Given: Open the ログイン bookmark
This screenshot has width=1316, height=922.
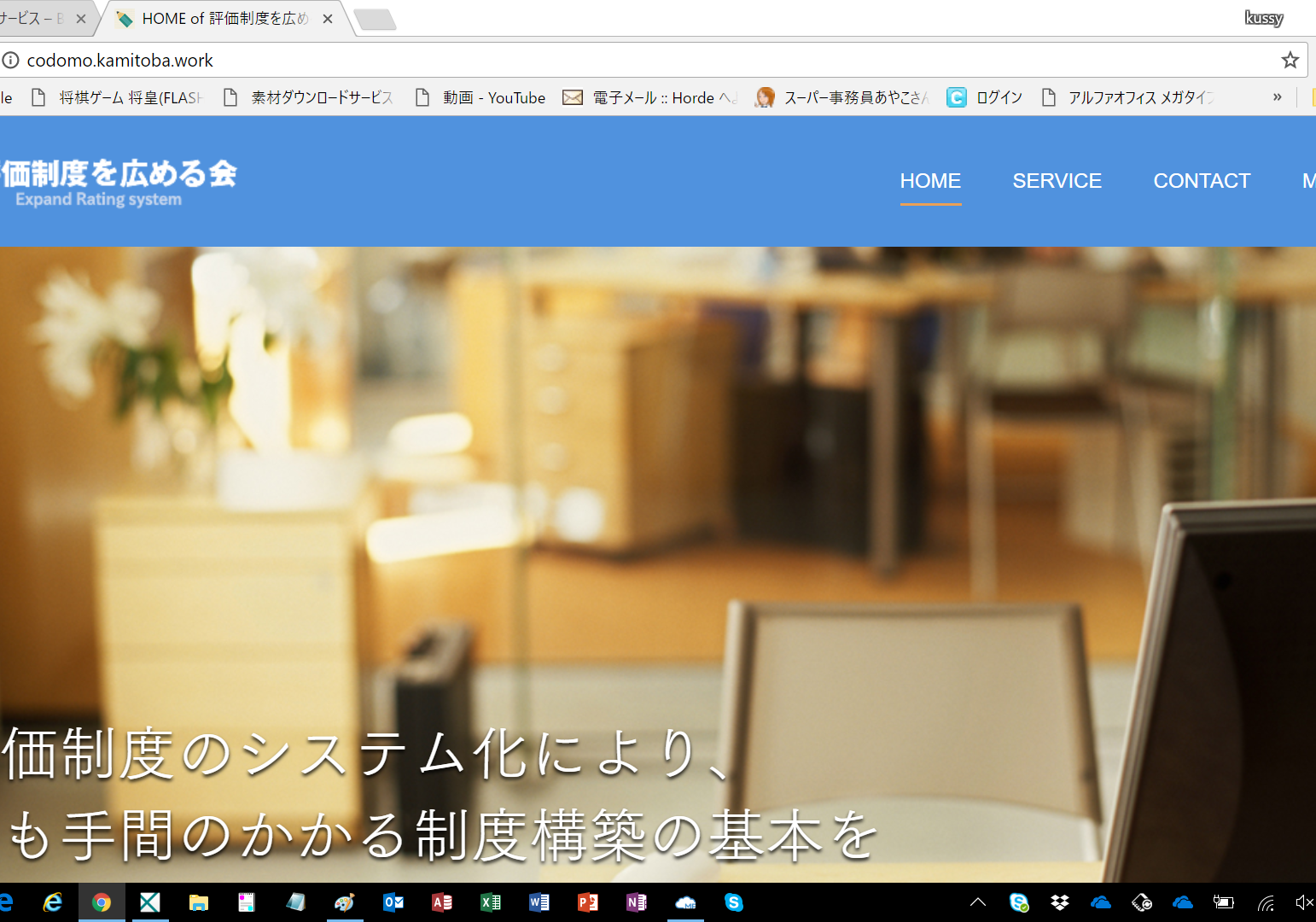Looking at the screenshot, I should 986,97.
